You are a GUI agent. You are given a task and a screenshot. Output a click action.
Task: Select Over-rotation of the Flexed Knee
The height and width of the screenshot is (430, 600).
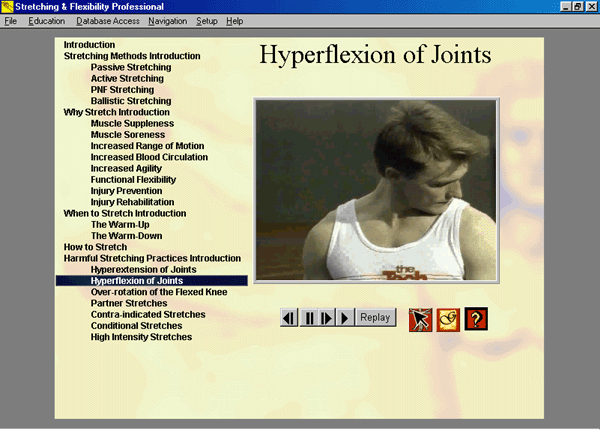point(158,292)
